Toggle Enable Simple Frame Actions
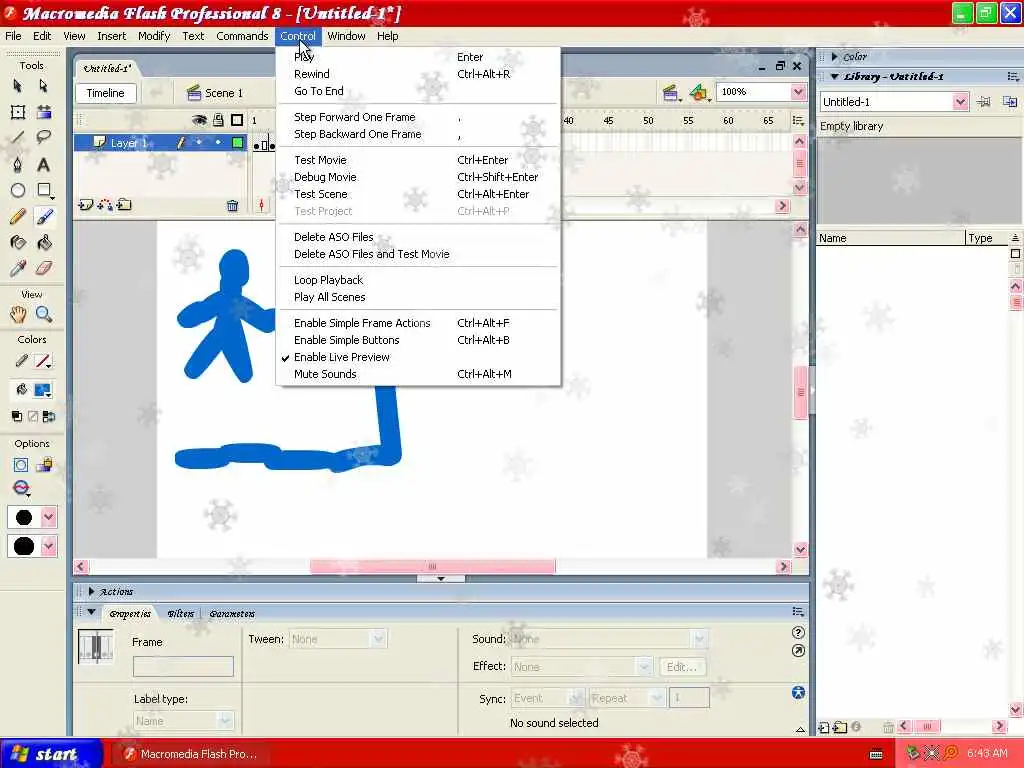 tap(362, 323)
